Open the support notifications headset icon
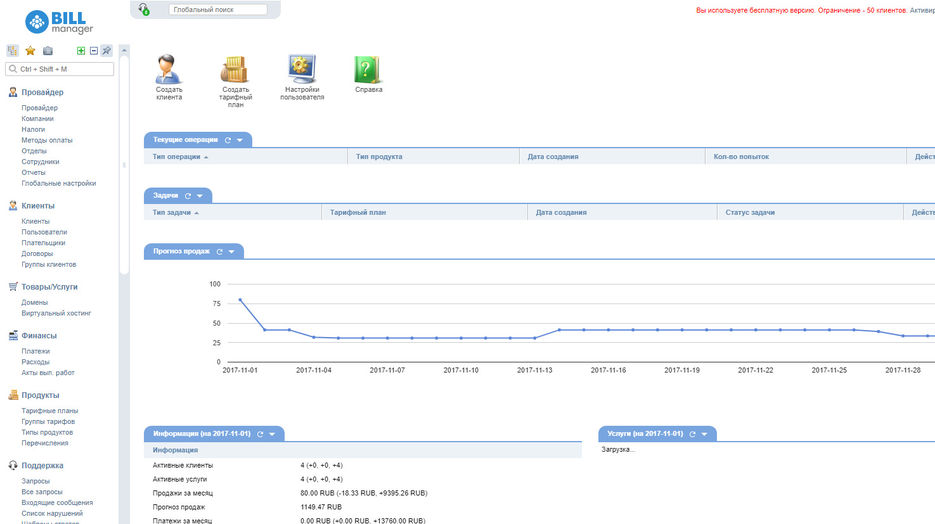Screen dimensions: 935x524 click(x=144, y=9)
